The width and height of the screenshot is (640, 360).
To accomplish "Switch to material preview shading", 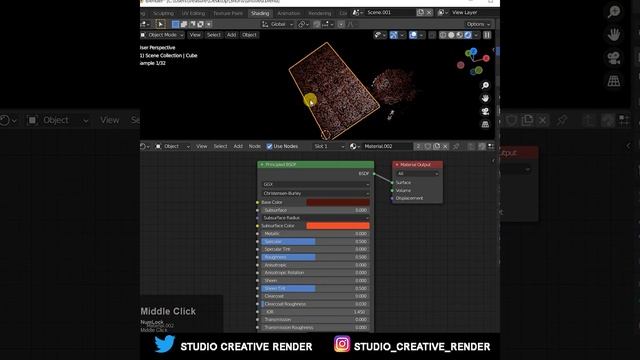I will pyautogui.click(x=460, y=35).
